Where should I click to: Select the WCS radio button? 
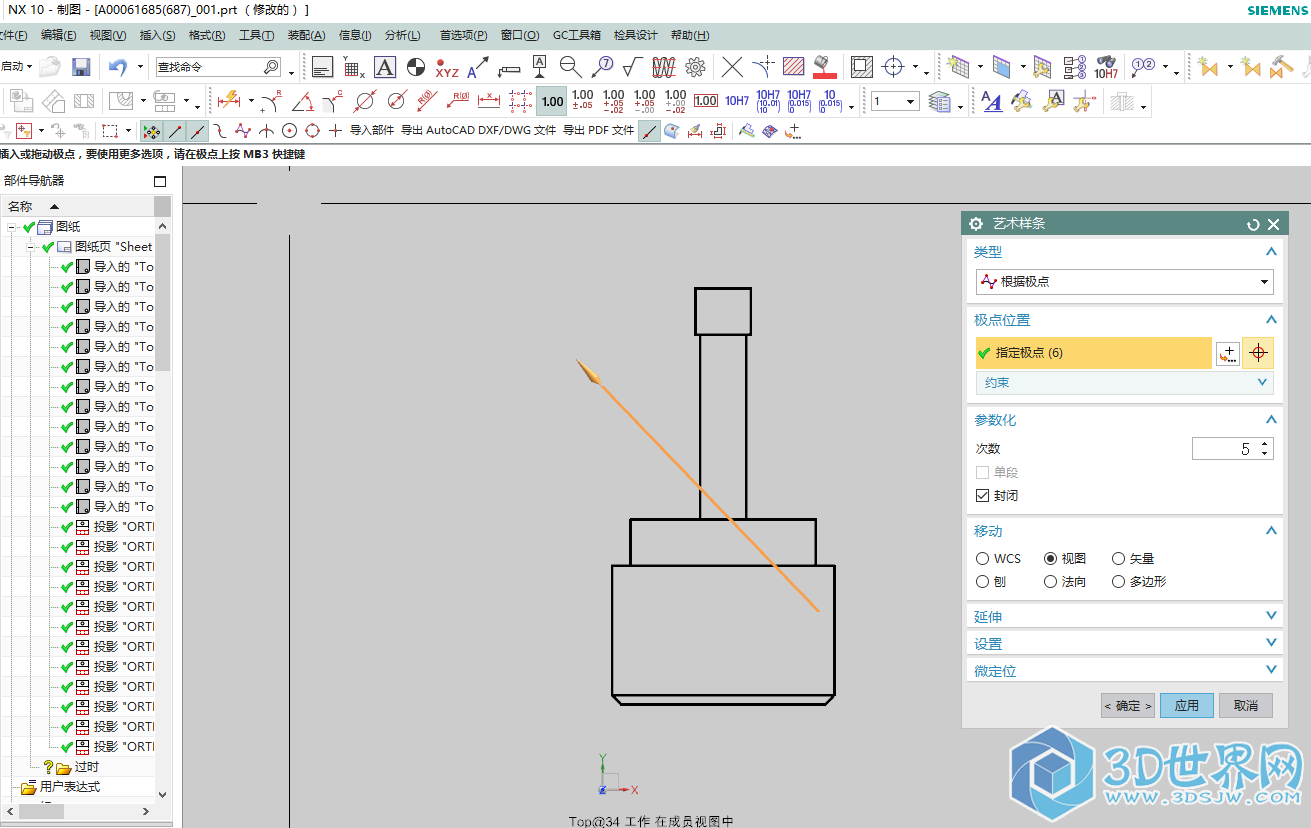983,558
